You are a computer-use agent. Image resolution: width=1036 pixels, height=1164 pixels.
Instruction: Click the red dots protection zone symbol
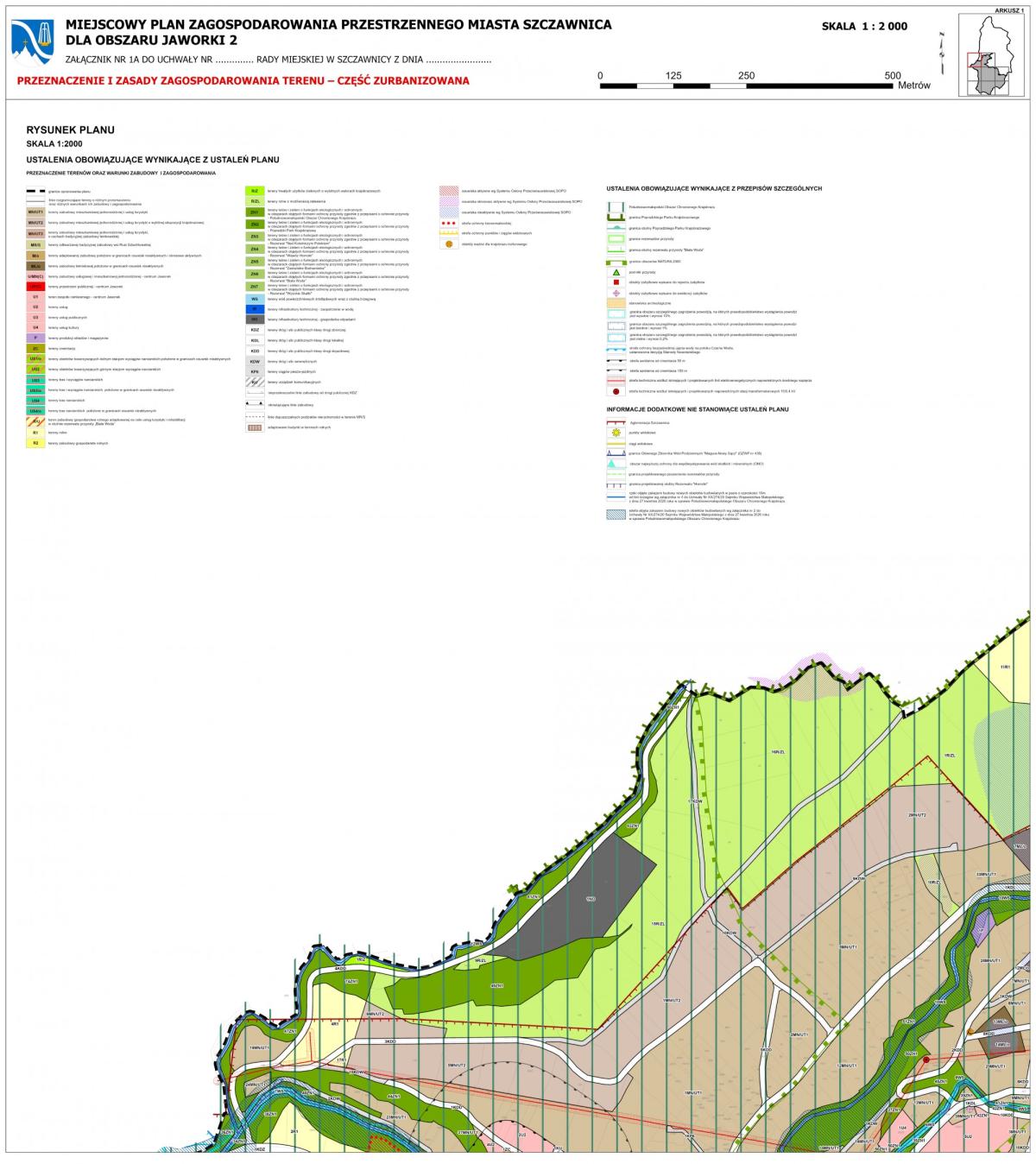tap(449, 223)
